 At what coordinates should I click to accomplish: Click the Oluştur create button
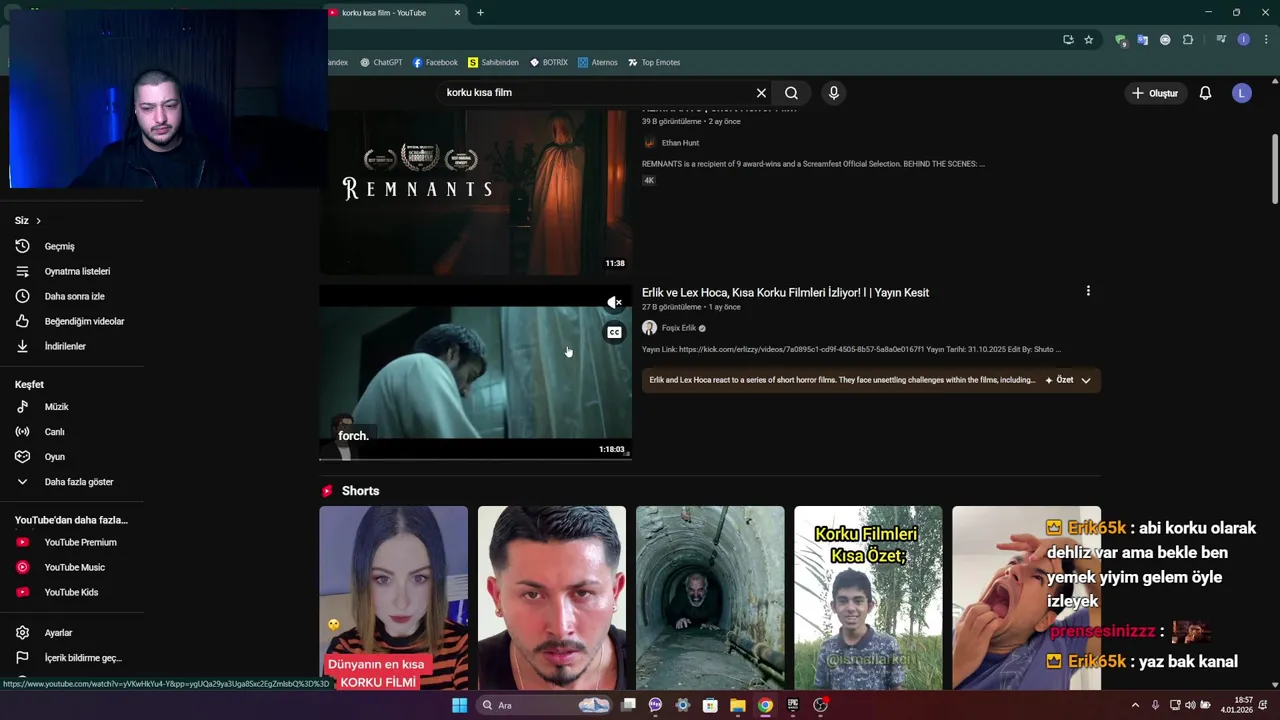pyautogui.click(x=1154, y=93)
